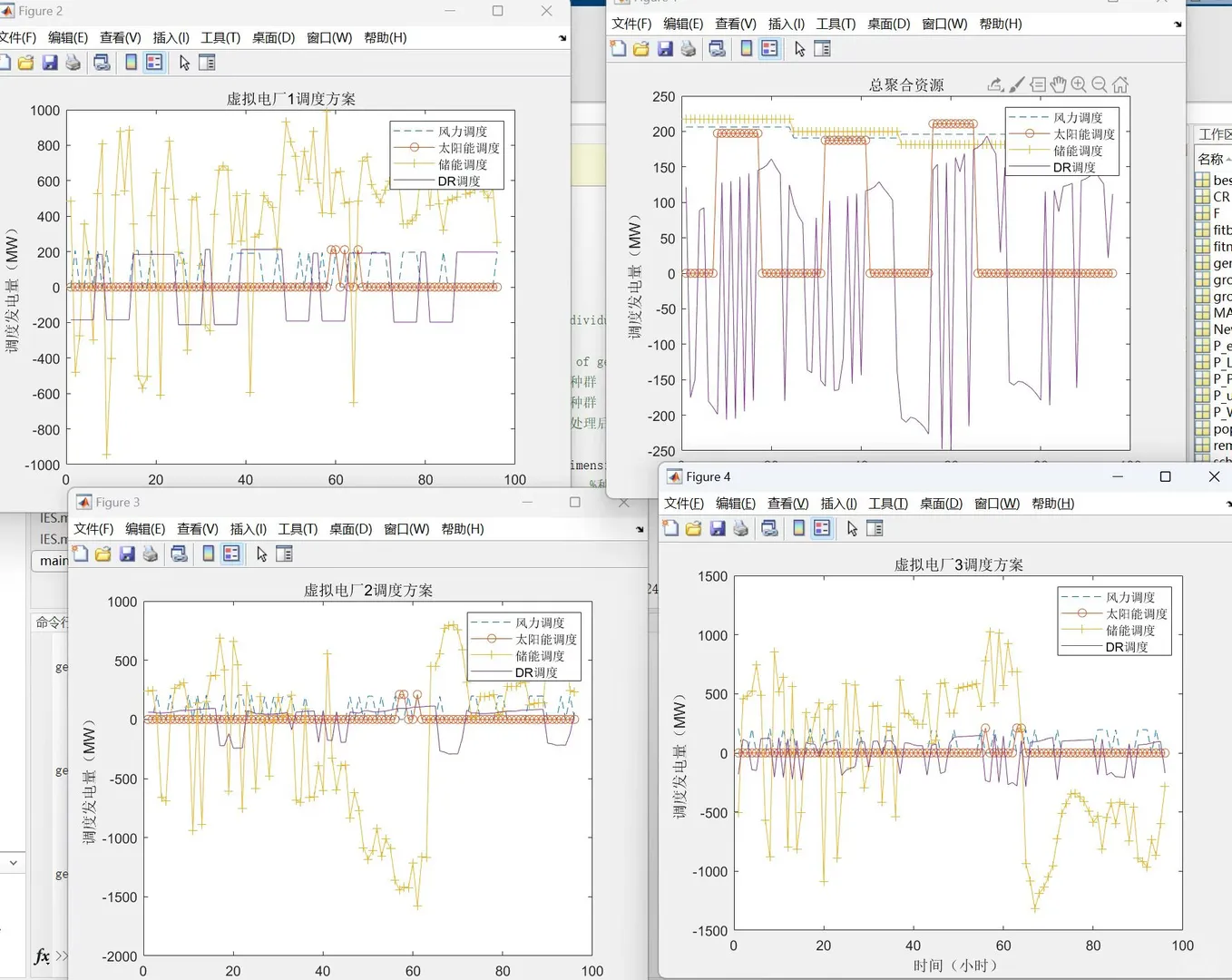
Task: Create a new figure from the 总聚合资源 window toolbar
Action: pos(618,49)
